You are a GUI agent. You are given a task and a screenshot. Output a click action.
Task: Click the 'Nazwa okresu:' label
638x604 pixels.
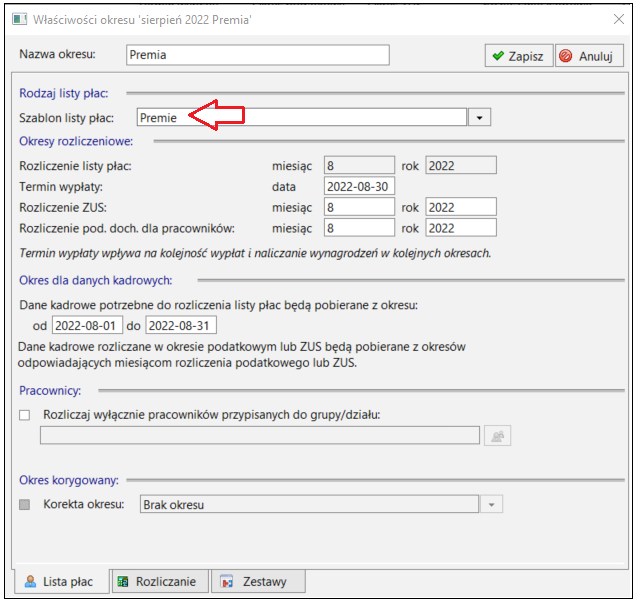point(57,54)
